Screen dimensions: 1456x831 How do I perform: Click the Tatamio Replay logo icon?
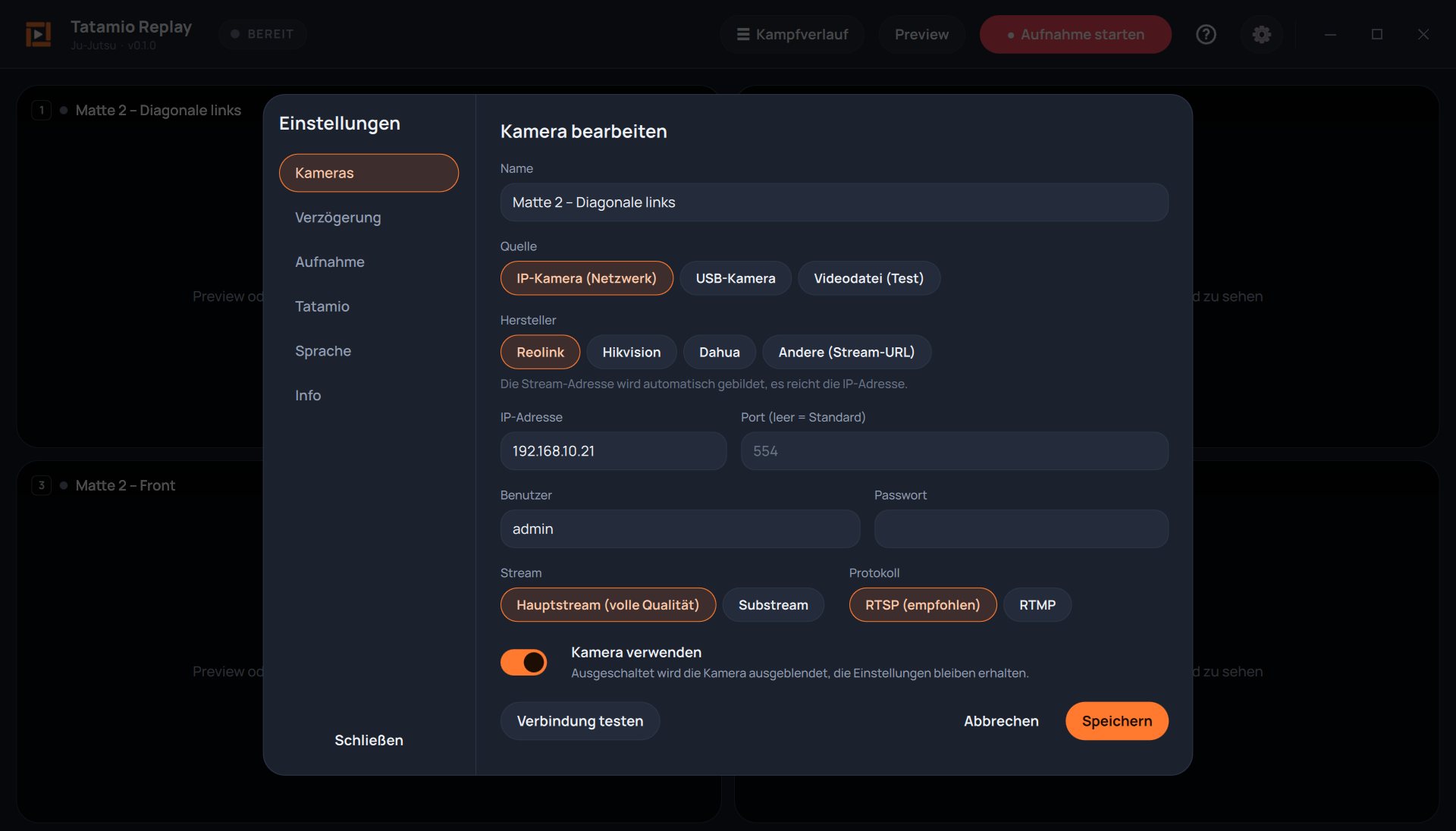click(x=39, y=34)
